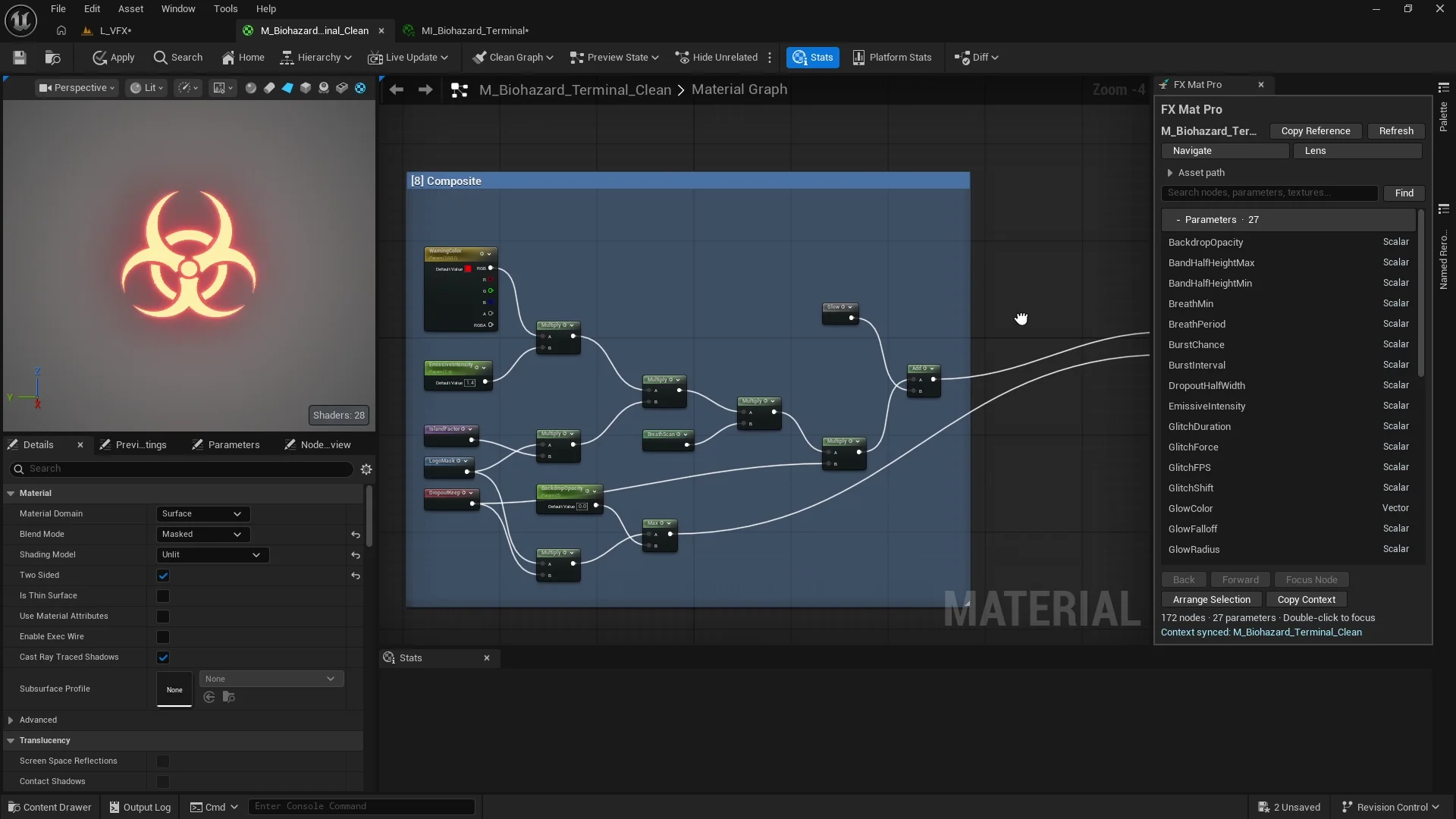Open the Asset menu
This screenshot has width=1456, height=819.
coord(130,9)
